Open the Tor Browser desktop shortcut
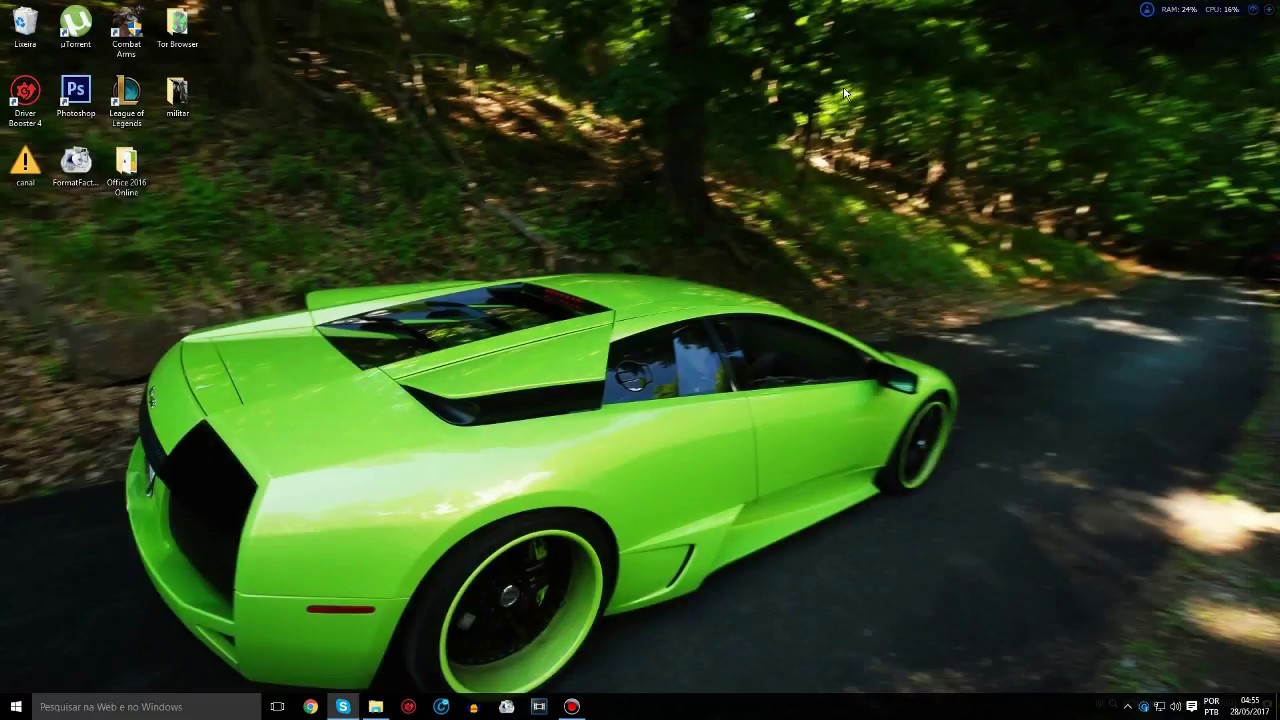 click(x=177, y=22)
